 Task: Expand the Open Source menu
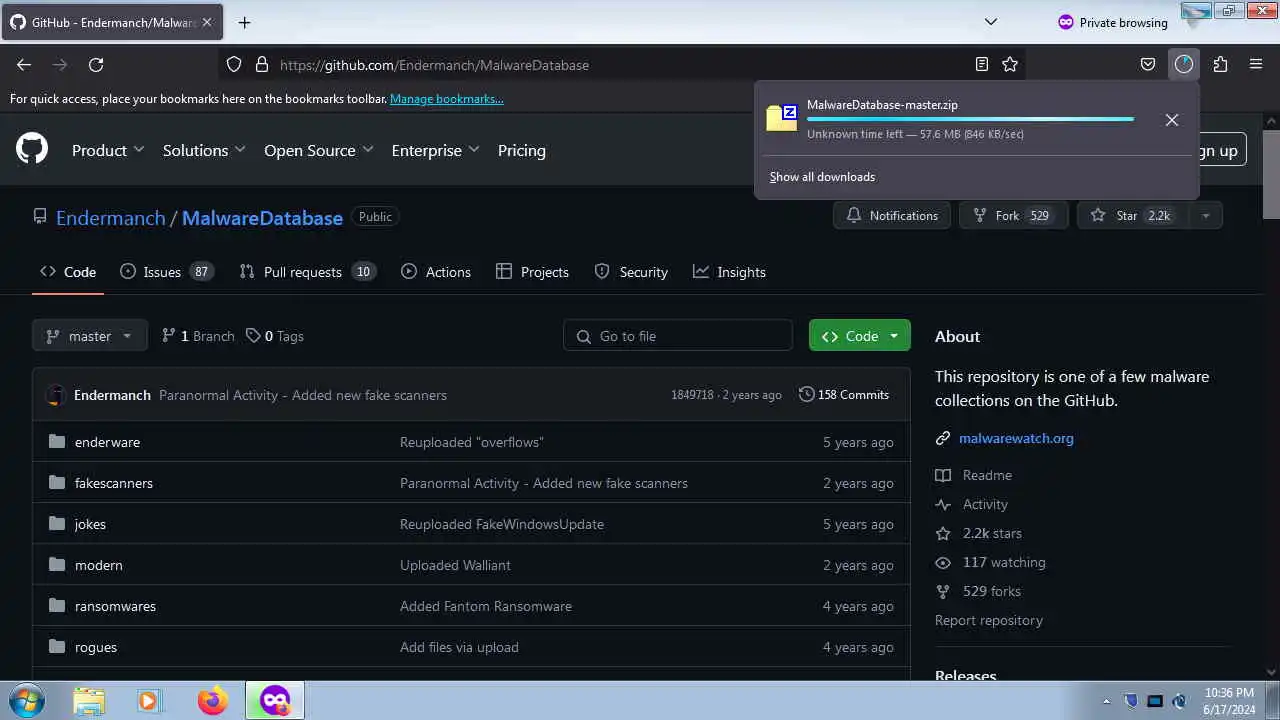click(318, 150)
